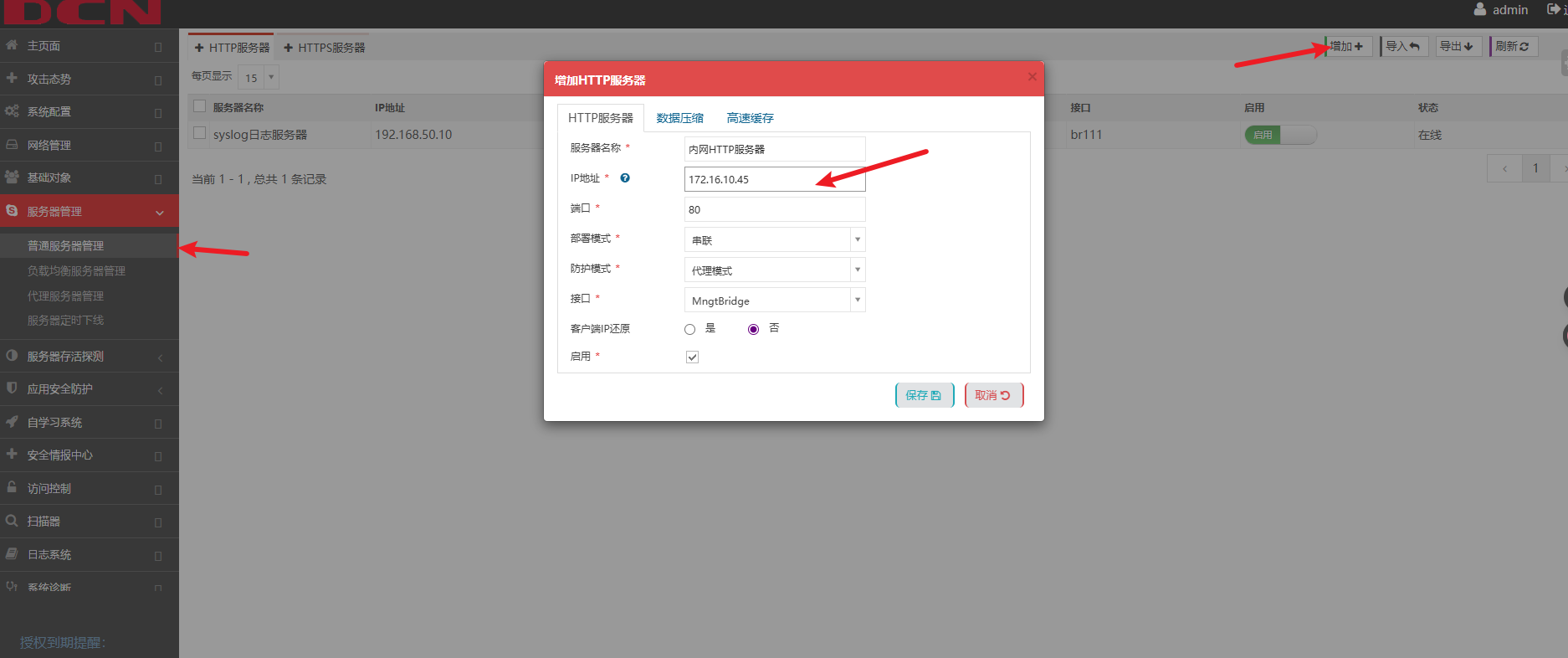Image resolution: width=1568 pixels, height=658 pixels.
Task: Click the 刷新 refresh button
Action: coord(1513,46)
